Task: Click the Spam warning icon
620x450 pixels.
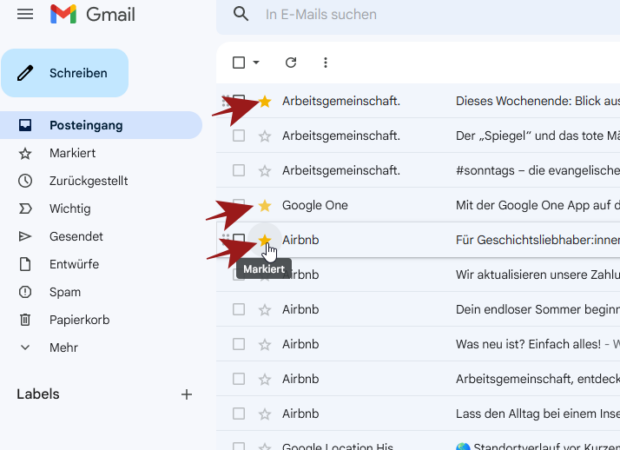Action: [25, 292]
